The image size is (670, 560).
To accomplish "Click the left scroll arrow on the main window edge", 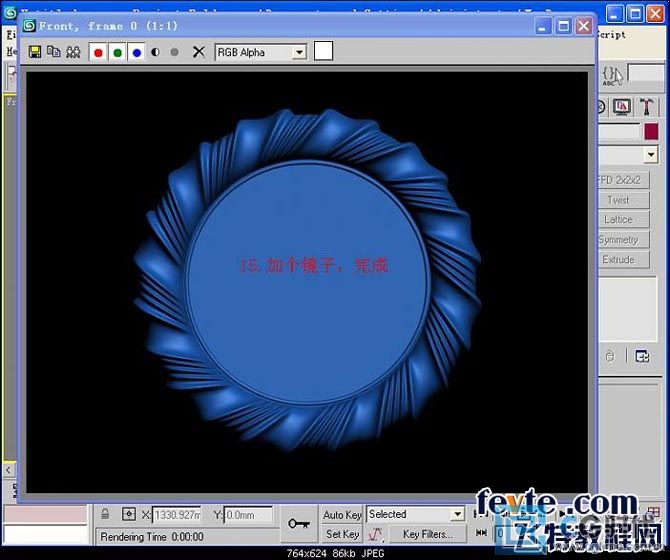I will [x=9, y=470].
